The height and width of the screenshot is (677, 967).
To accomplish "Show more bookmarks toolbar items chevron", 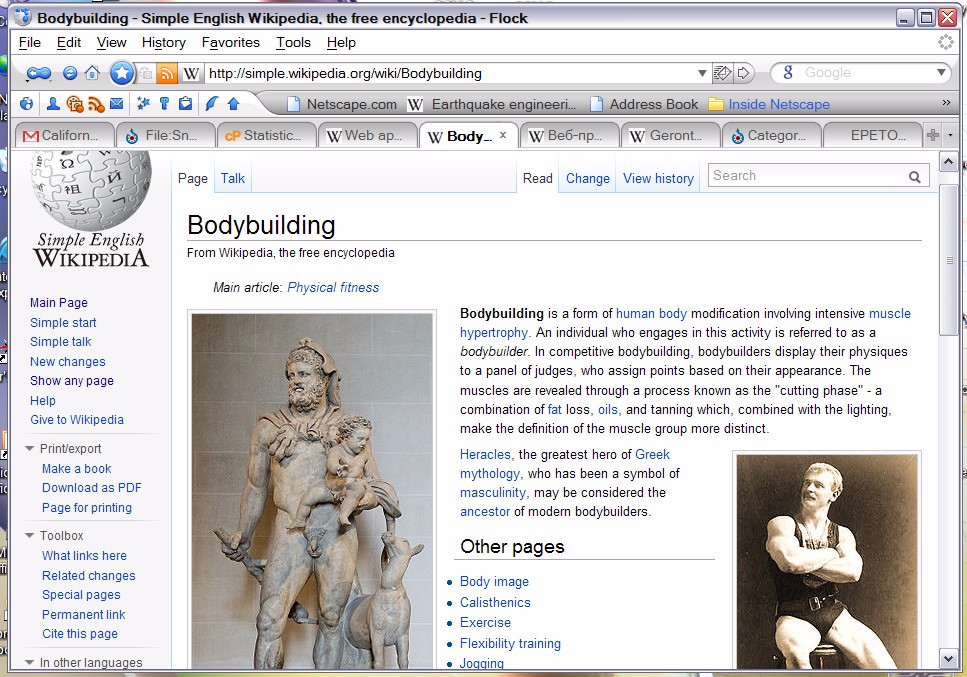I will coord(946,102).
